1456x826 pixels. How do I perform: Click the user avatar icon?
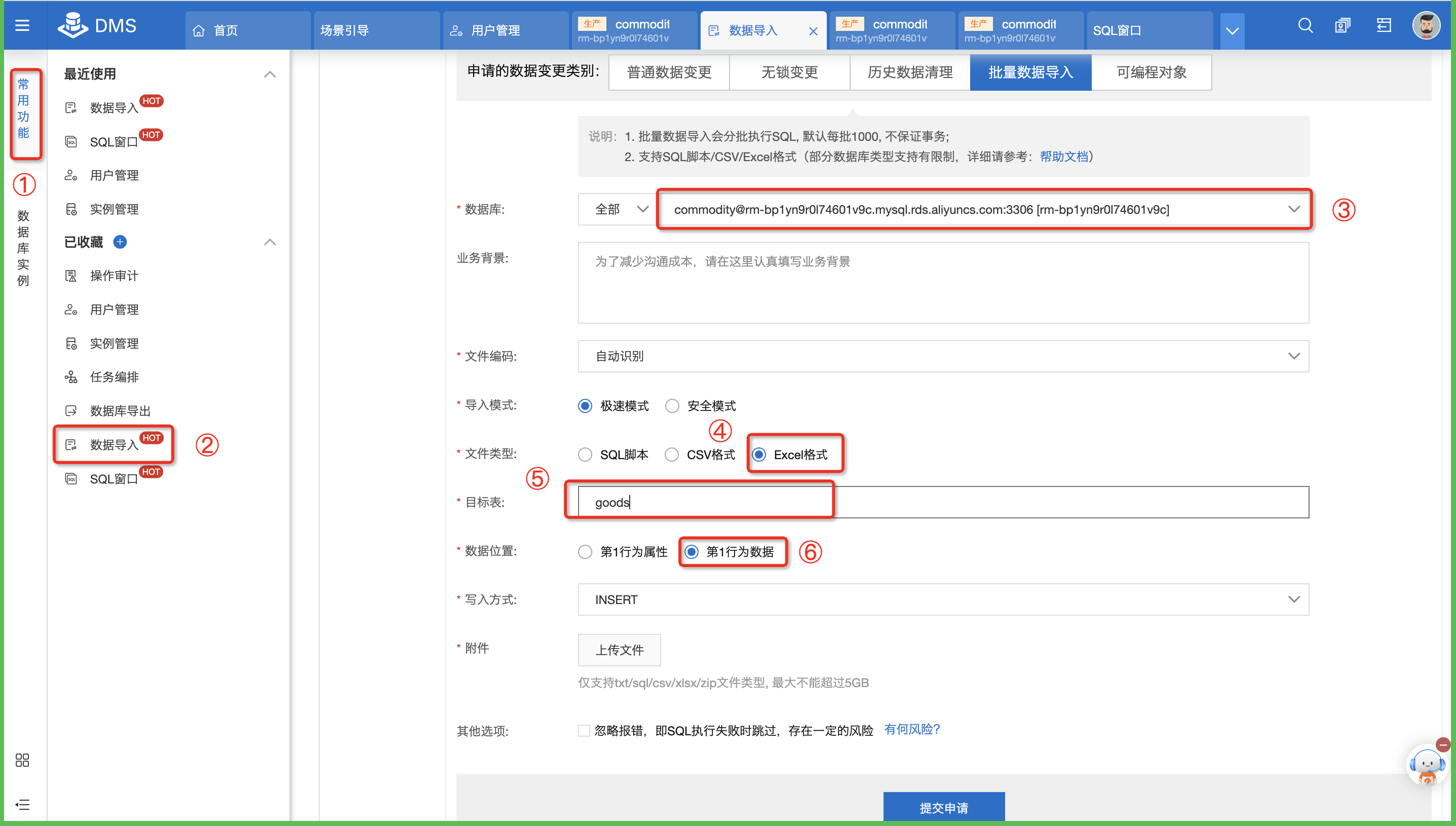pos(1426,25)
